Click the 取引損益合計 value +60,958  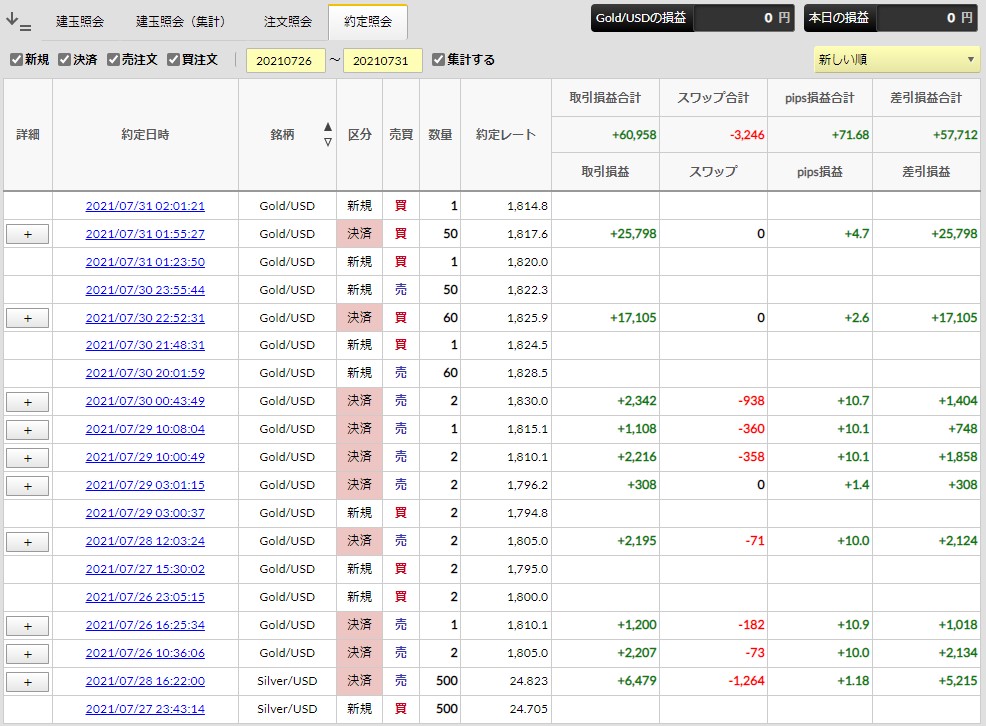(x=634, y=135)
